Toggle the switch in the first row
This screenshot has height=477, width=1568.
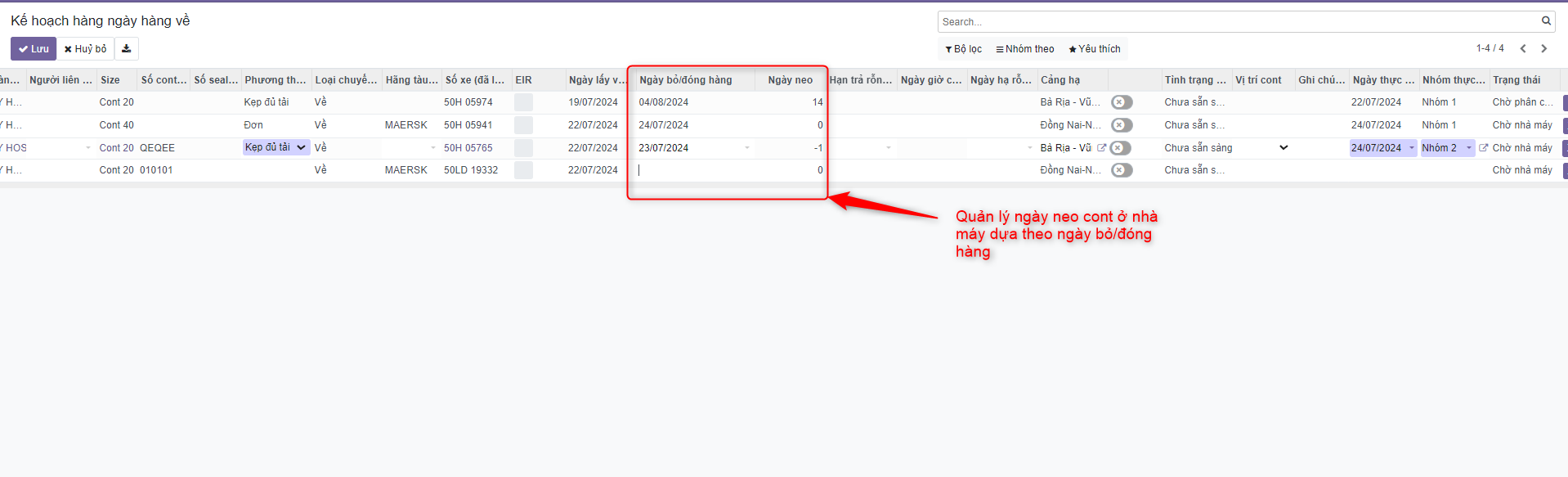click(x=1122, y=102)
